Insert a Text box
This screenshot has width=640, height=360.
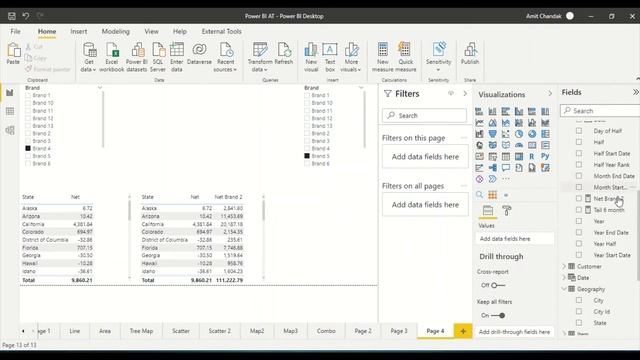330,57
